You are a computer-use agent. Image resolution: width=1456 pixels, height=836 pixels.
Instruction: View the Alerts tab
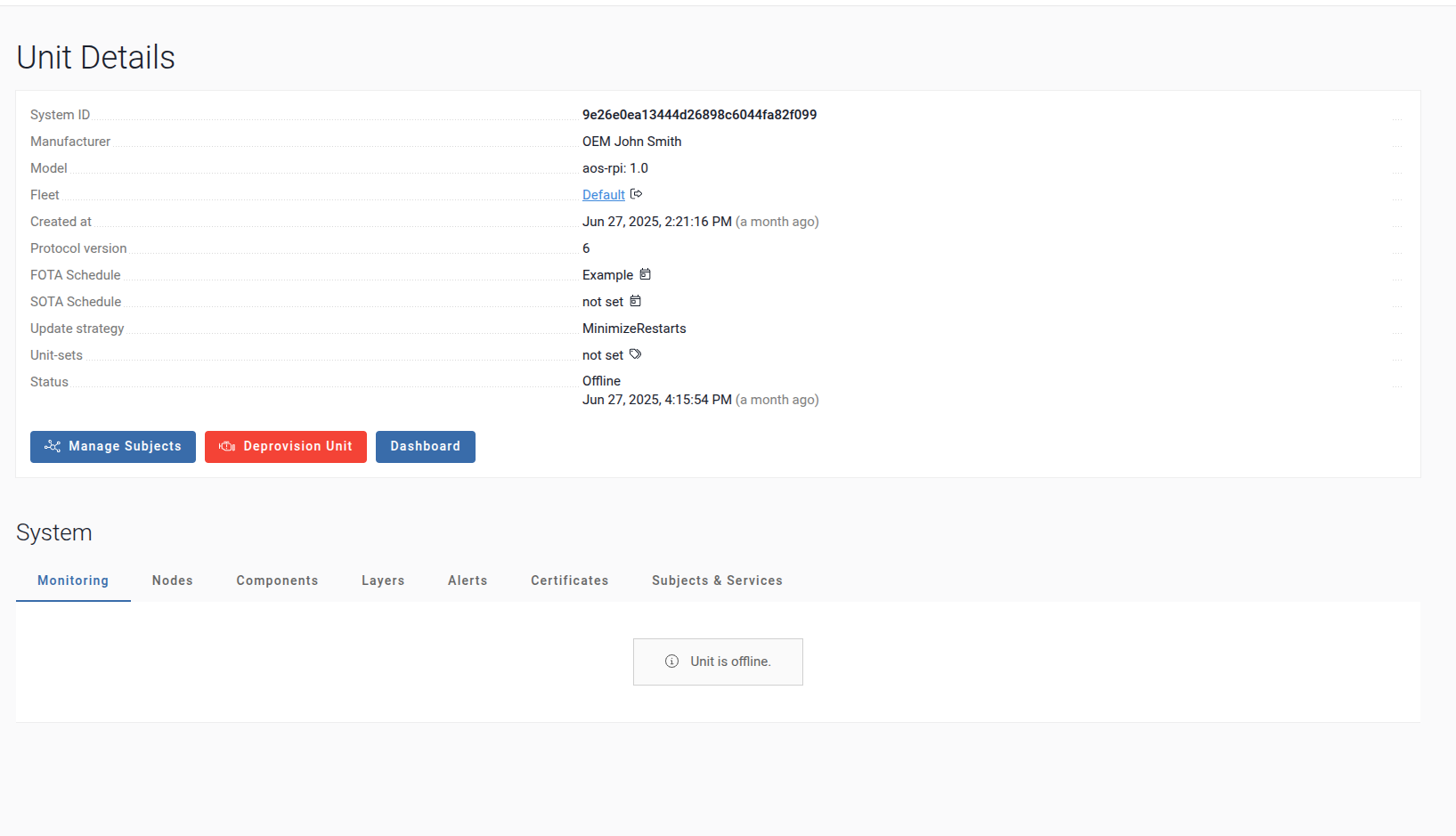pos(468,580)
